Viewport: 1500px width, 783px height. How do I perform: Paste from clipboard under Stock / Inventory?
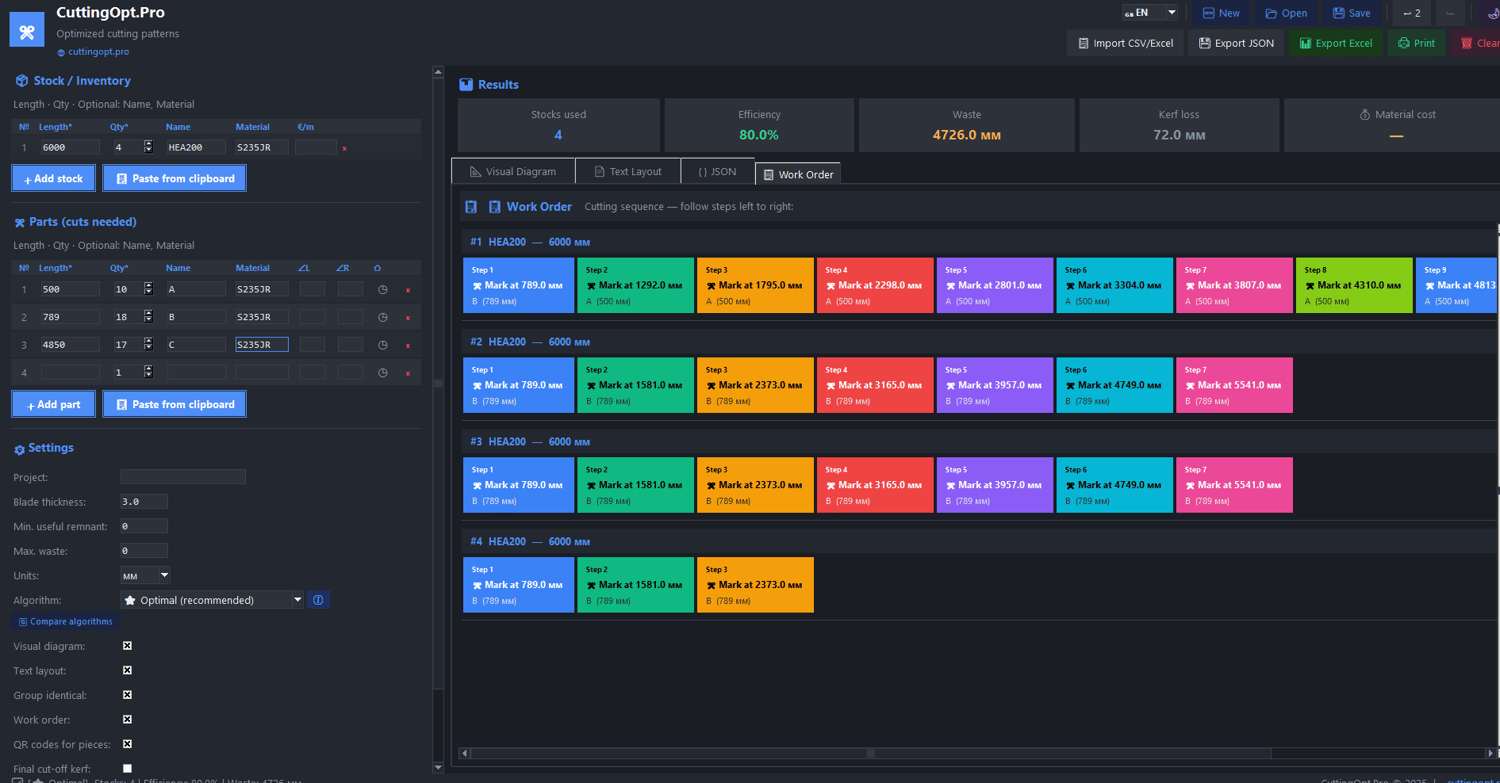tap(174, 178)
